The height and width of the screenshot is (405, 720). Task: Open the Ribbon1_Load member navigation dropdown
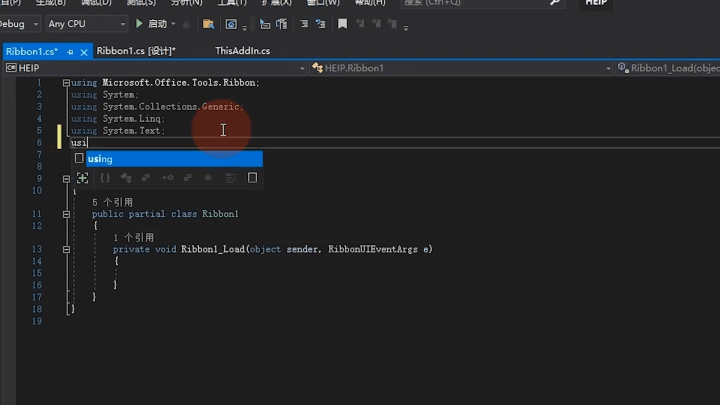[x=668, y=68]
